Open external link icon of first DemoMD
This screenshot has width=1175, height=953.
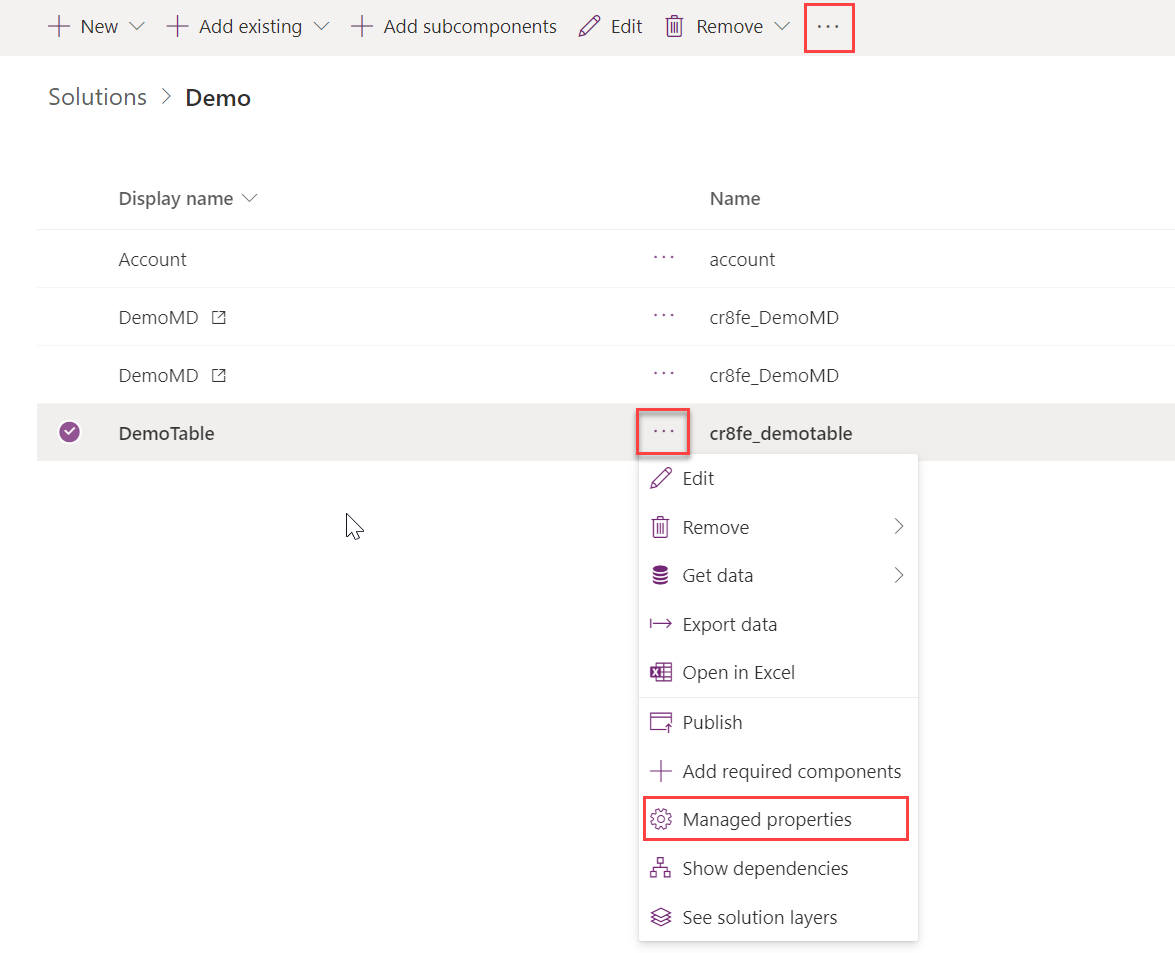(219, 317)
